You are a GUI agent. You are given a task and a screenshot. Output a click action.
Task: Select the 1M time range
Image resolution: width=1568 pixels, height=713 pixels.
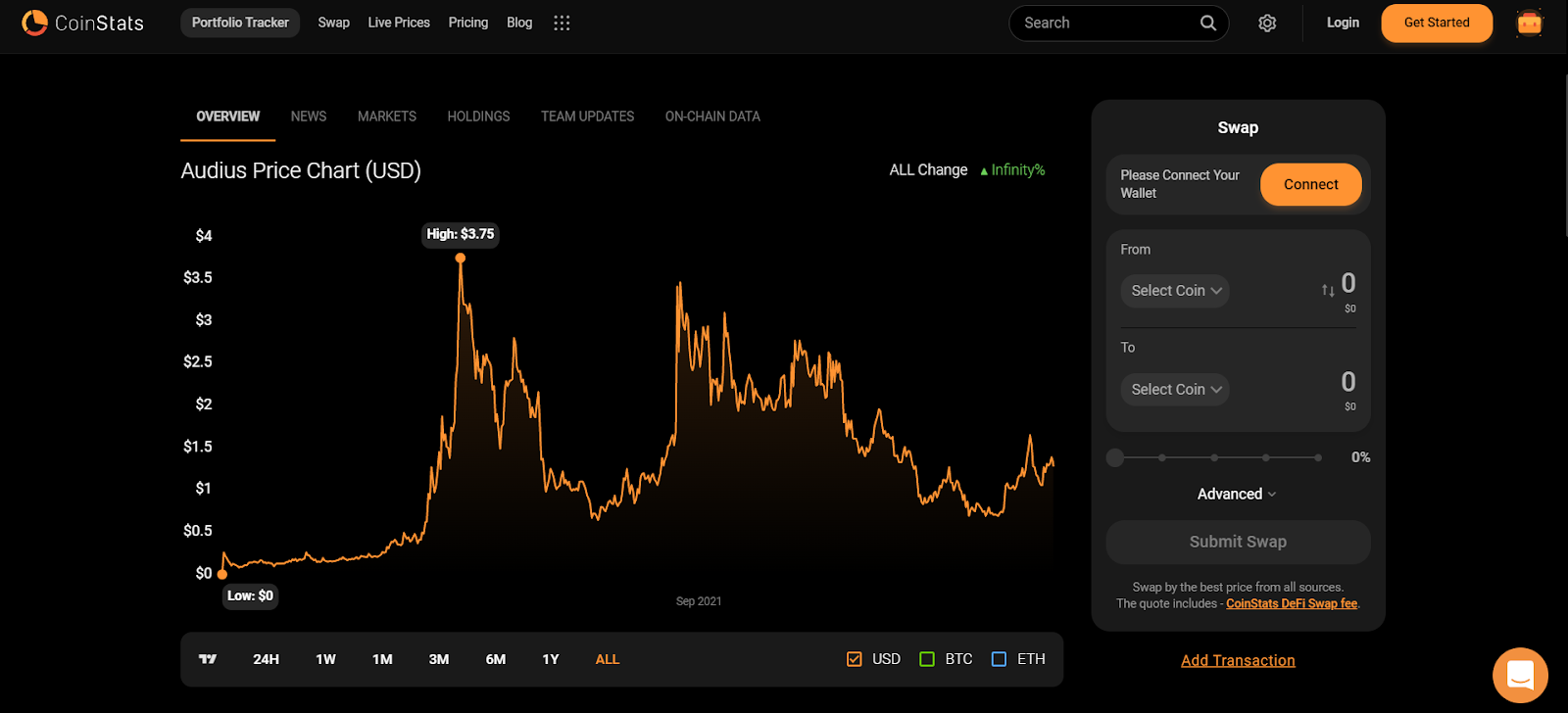click(x=382, y=659)
